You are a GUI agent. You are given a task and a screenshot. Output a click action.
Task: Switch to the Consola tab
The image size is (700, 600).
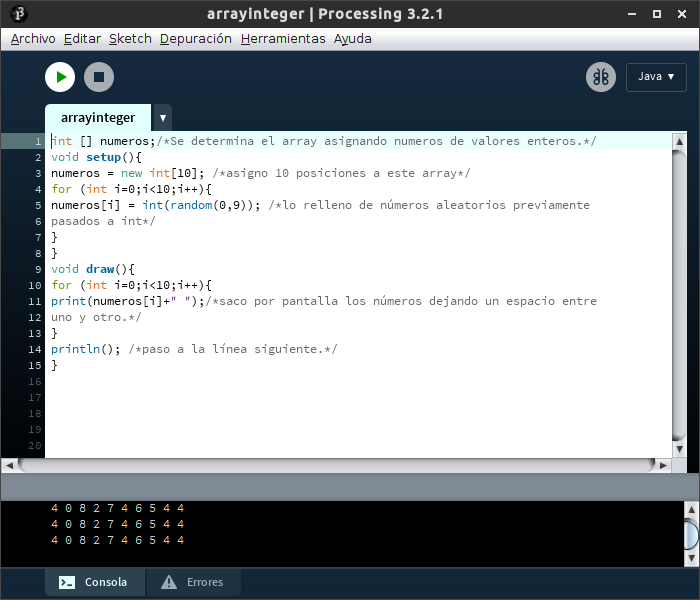pos(95,582)
